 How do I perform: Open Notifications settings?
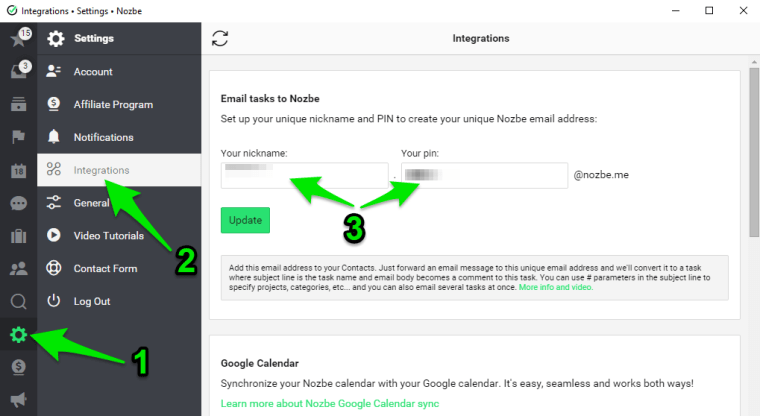point(103,137)
